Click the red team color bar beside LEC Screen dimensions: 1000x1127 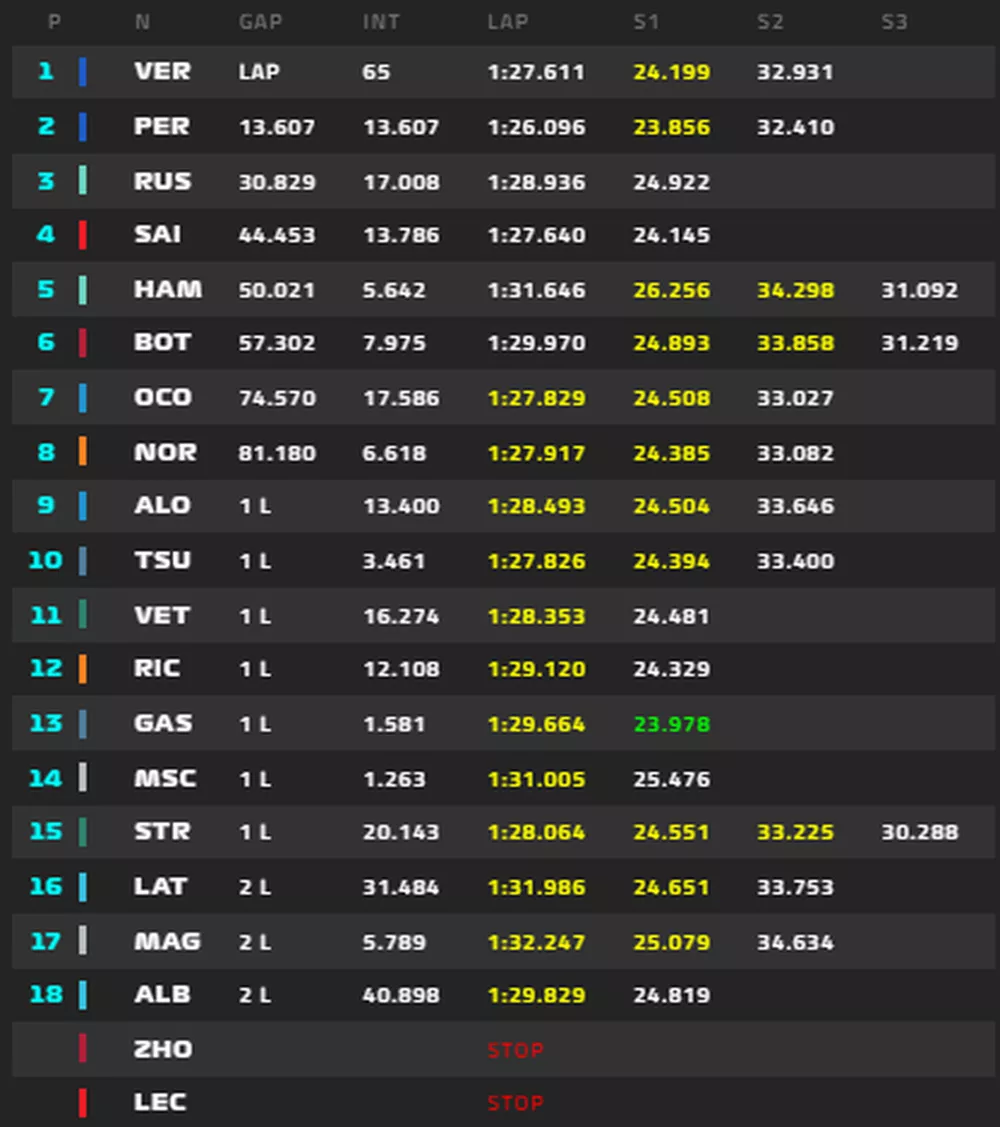82,1102
